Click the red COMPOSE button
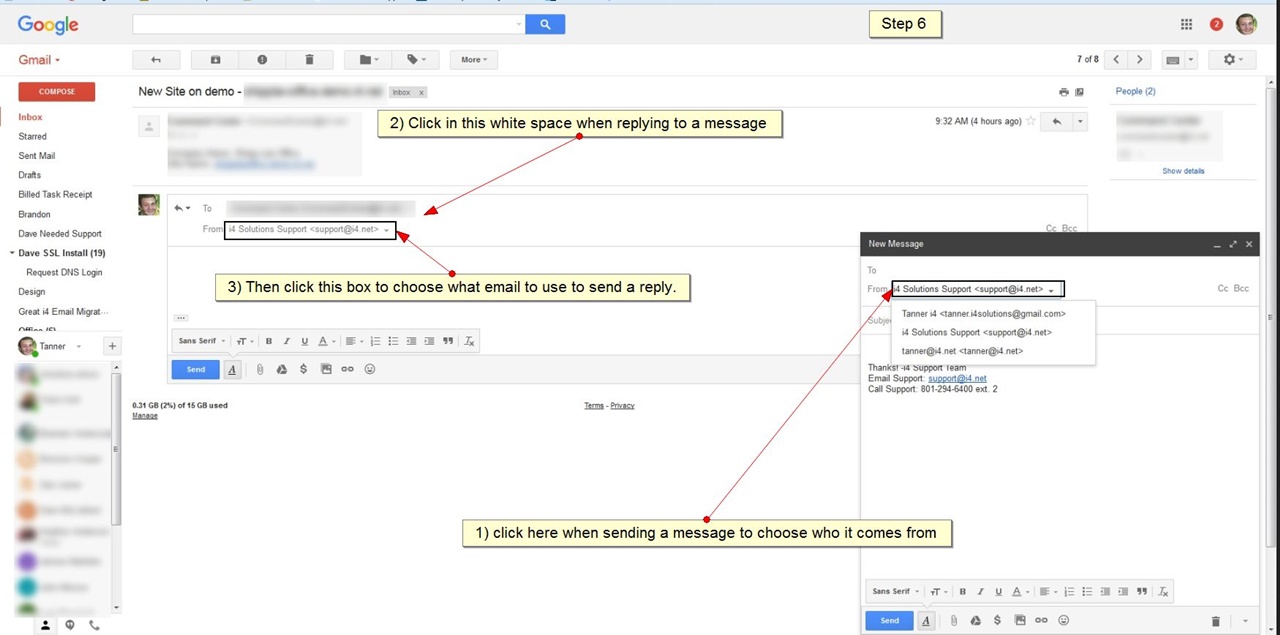The image size is (1280, 635). click(57, 92)
